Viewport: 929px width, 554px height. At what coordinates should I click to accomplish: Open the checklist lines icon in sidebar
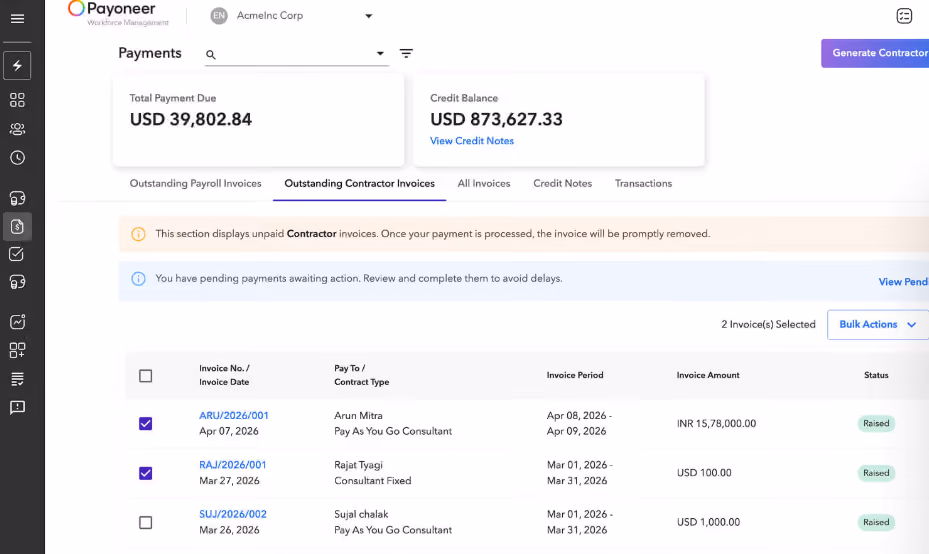17,379
